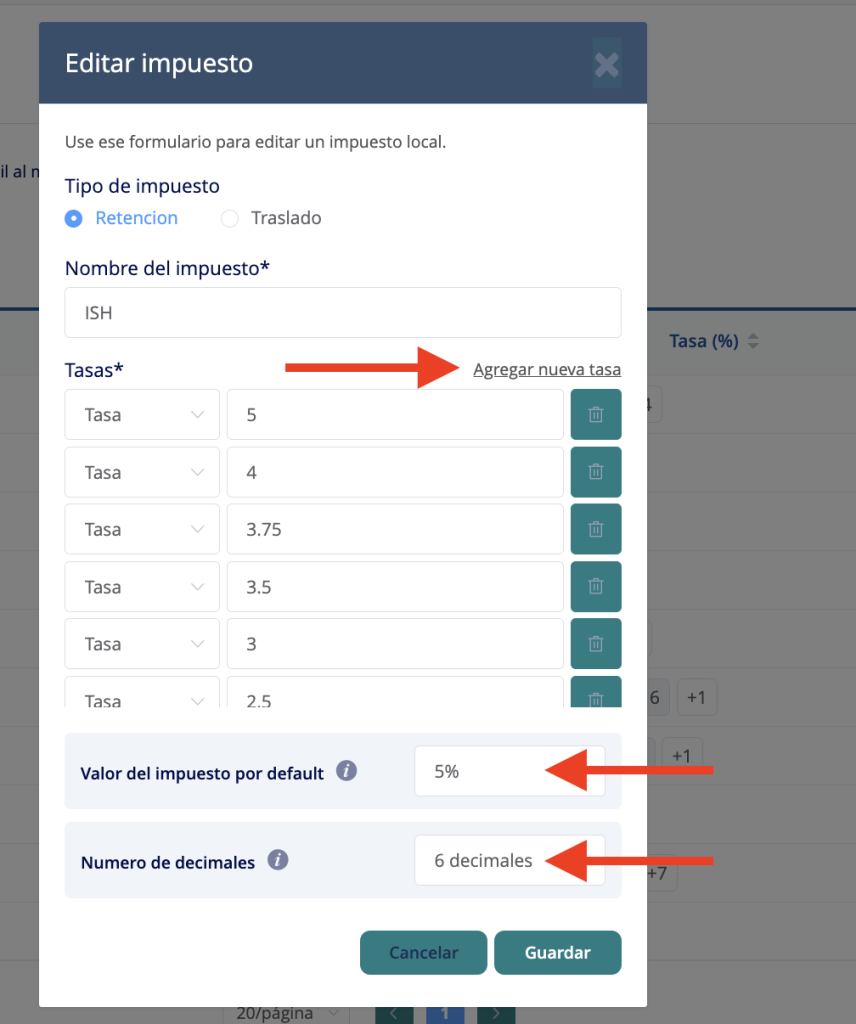
Task: Click trash icon beside rate 3
Action: [x=596, y=644]
